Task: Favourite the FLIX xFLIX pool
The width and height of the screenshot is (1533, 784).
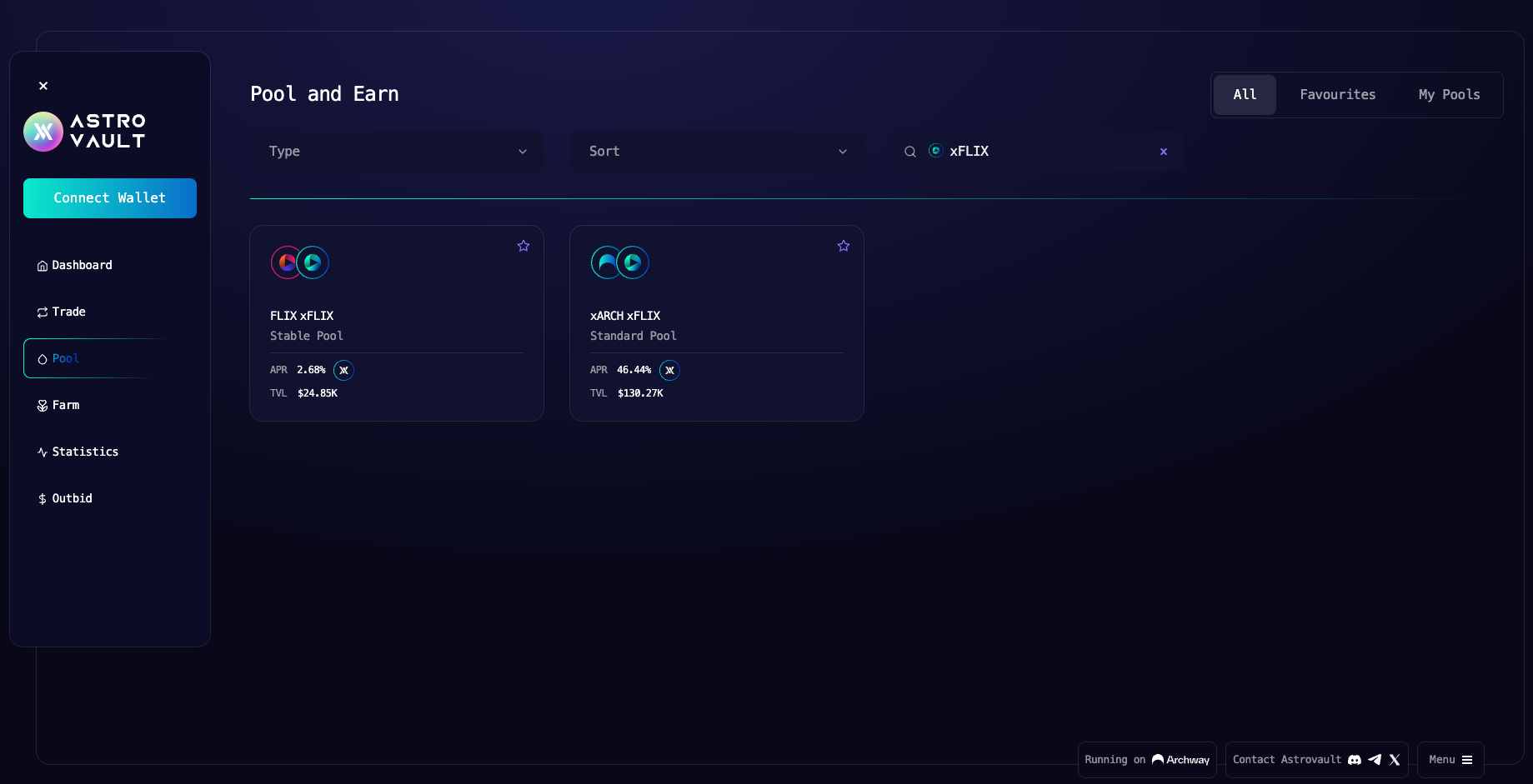Action: point(524,246)
